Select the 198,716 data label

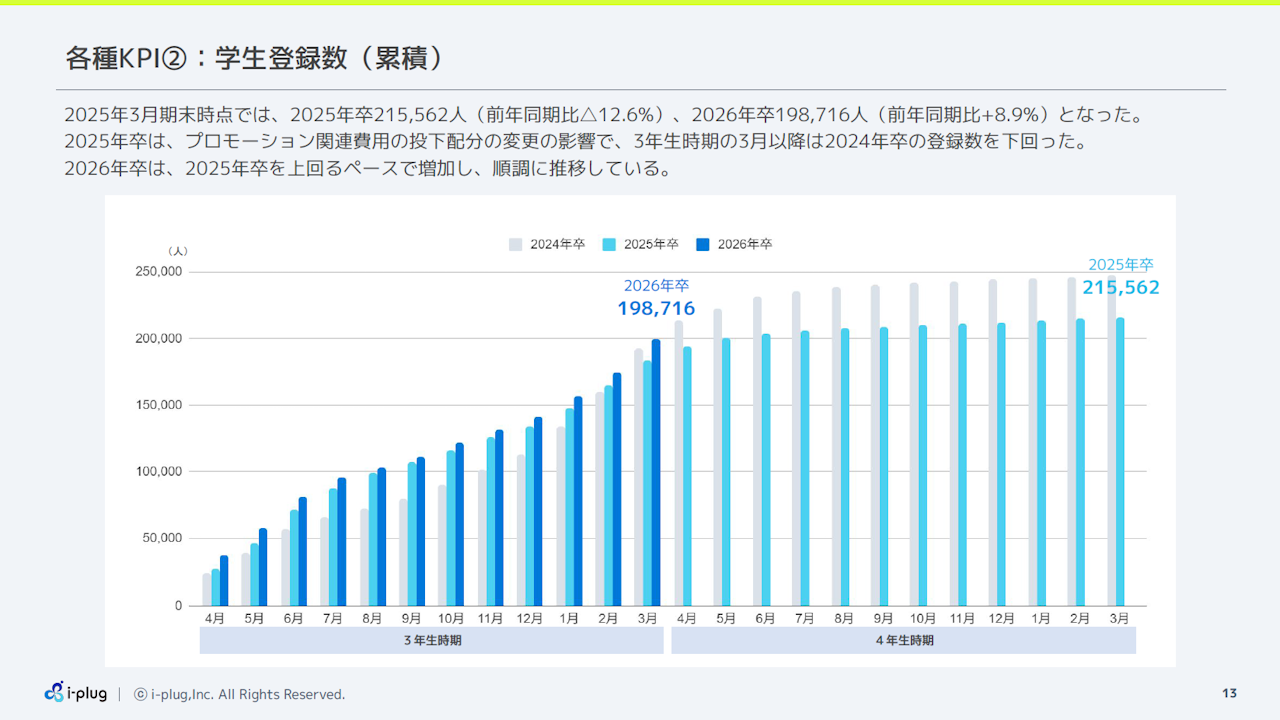pyautogui.click(x=656, y=308)
